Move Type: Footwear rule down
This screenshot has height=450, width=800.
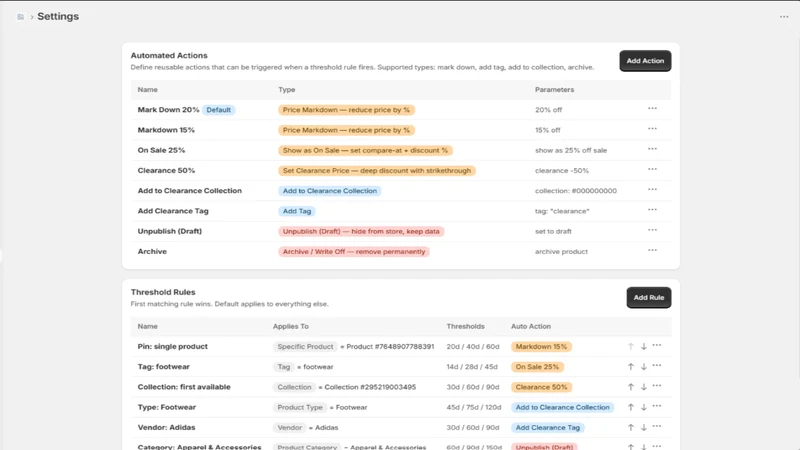tap(644, 407)
